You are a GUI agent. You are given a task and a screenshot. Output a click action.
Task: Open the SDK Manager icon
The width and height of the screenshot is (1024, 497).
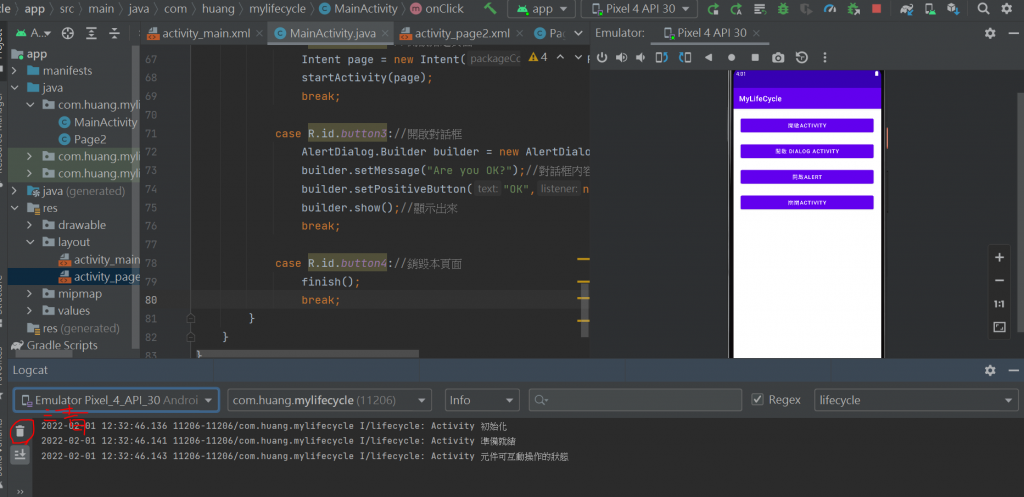pyautogui.click(x=953, y=9)
